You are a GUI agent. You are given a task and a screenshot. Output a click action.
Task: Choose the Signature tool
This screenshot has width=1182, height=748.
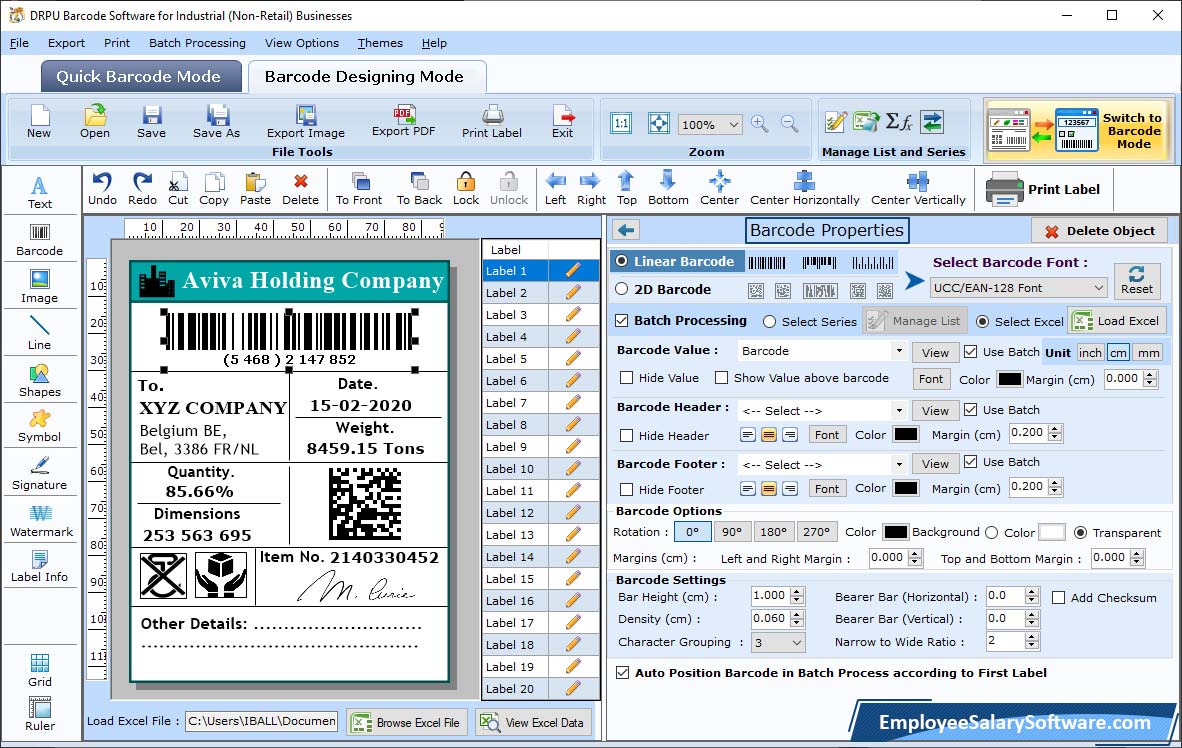pyautogui.click(x=39, y=474)
